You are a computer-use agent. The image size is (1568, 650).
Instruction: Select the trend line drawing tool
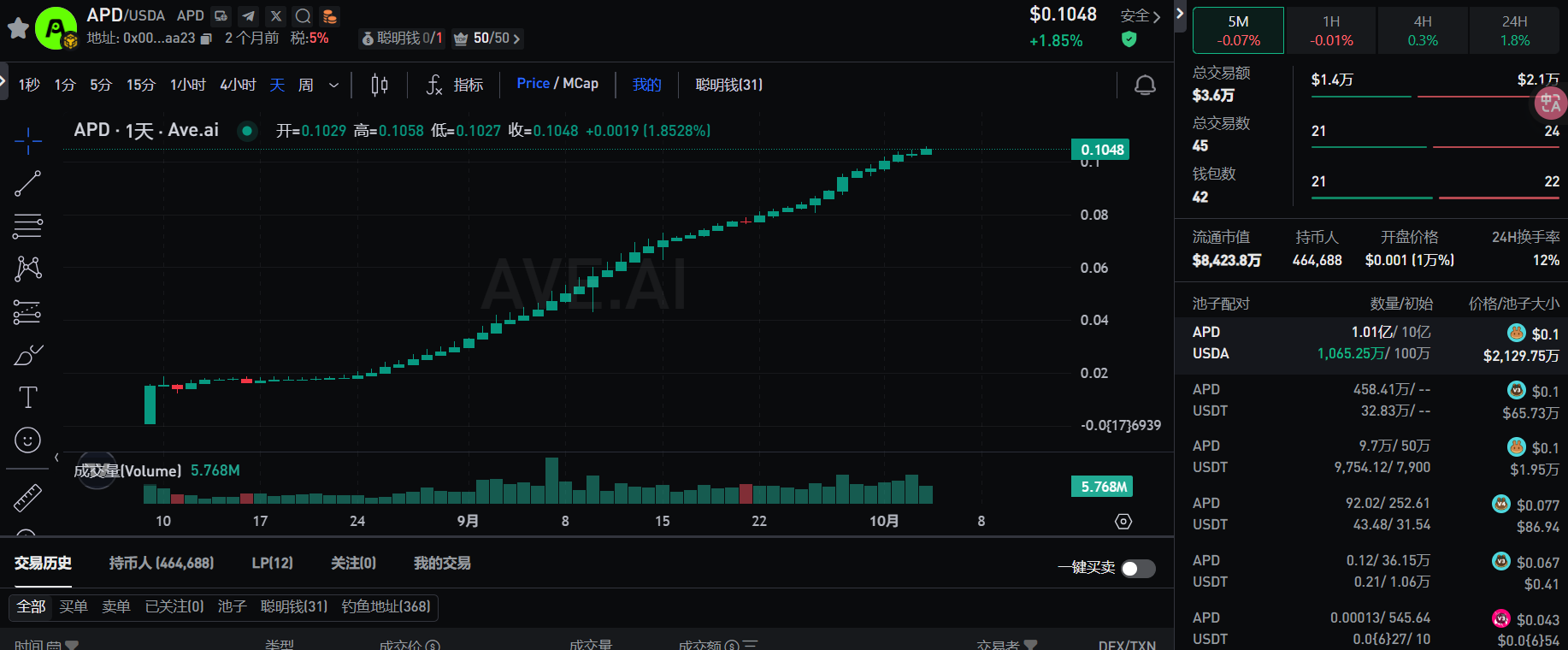tap(27, 183)
